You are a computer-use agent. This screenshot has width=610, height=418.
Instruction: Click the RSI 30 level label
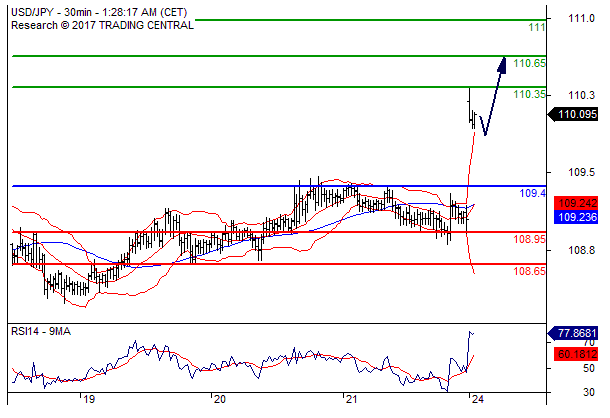(x=589, y=392)
